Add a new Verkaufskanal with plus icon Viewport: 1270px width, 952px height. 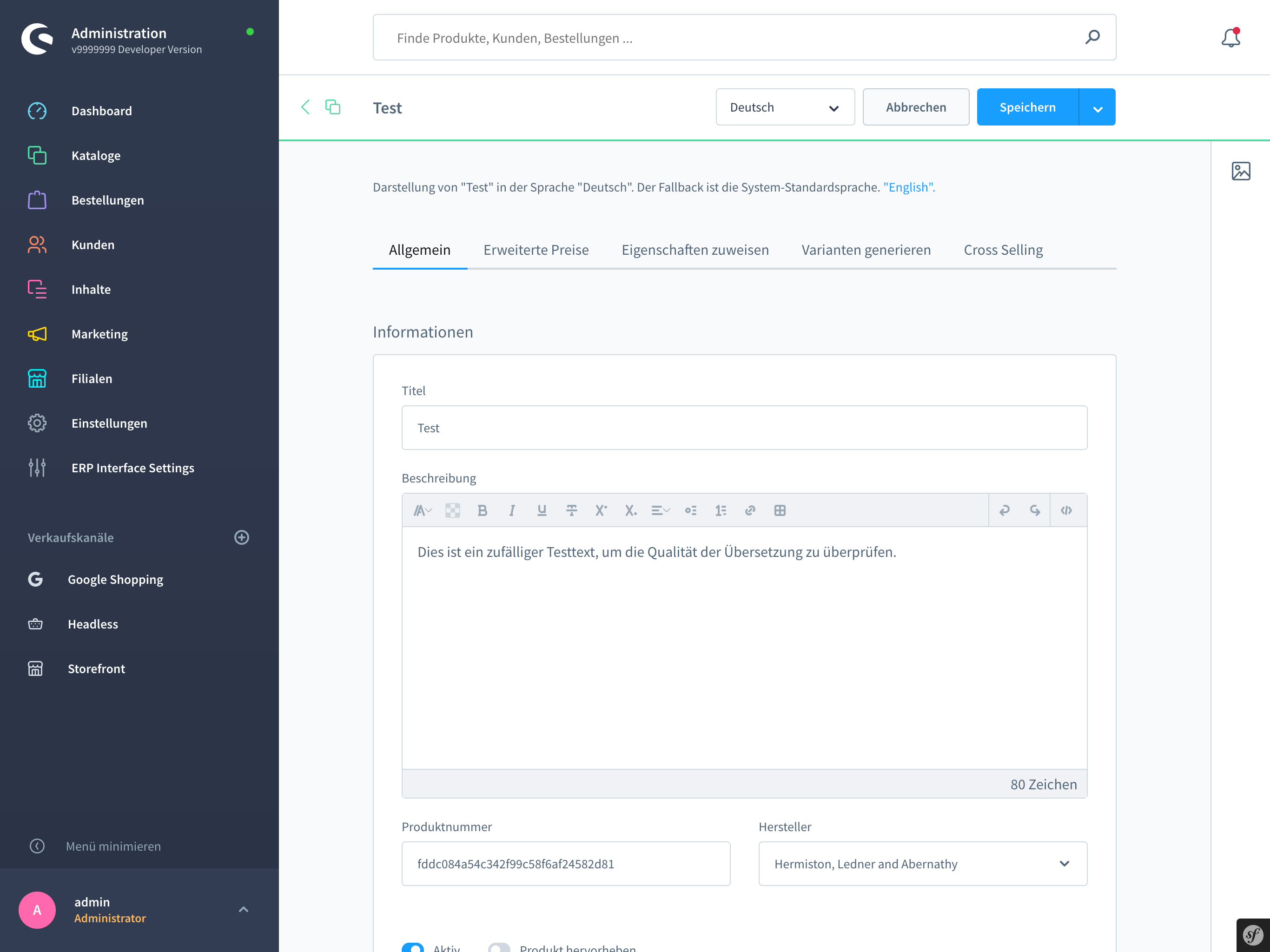pyautogui.click(x=242, y=537)
